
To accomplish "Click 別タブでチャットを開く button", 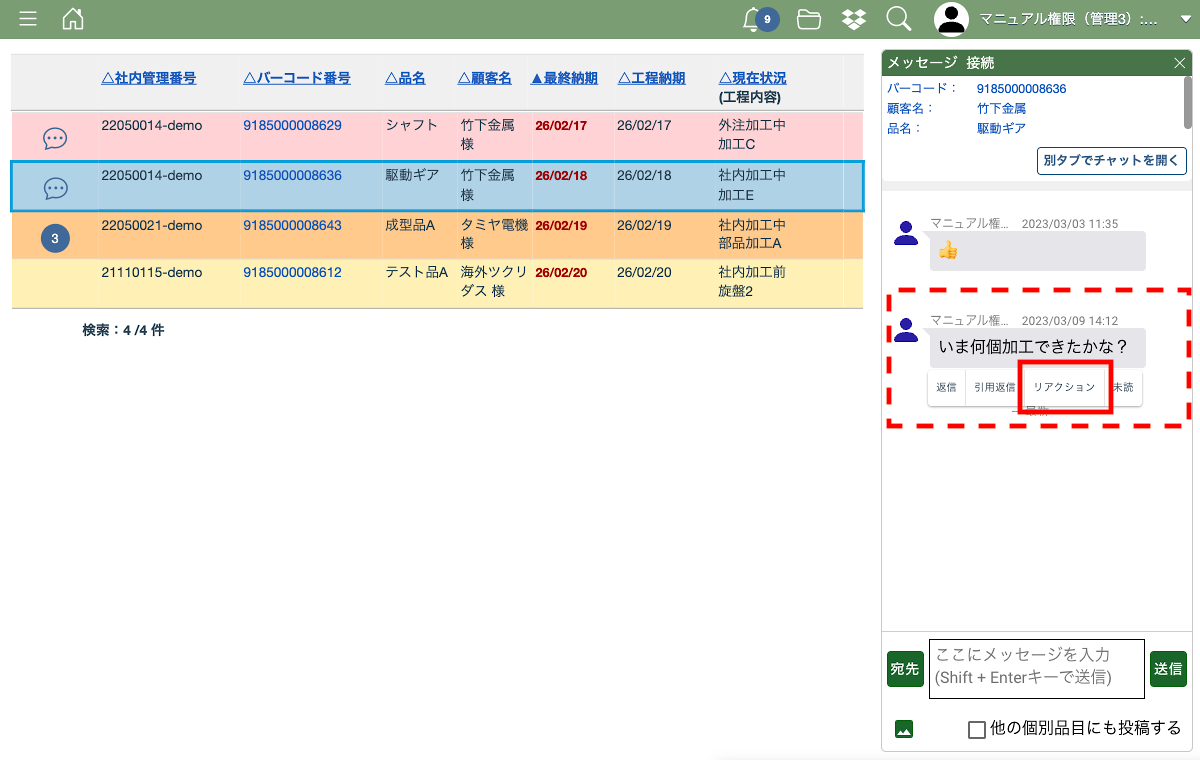I will click(1112, 161).
